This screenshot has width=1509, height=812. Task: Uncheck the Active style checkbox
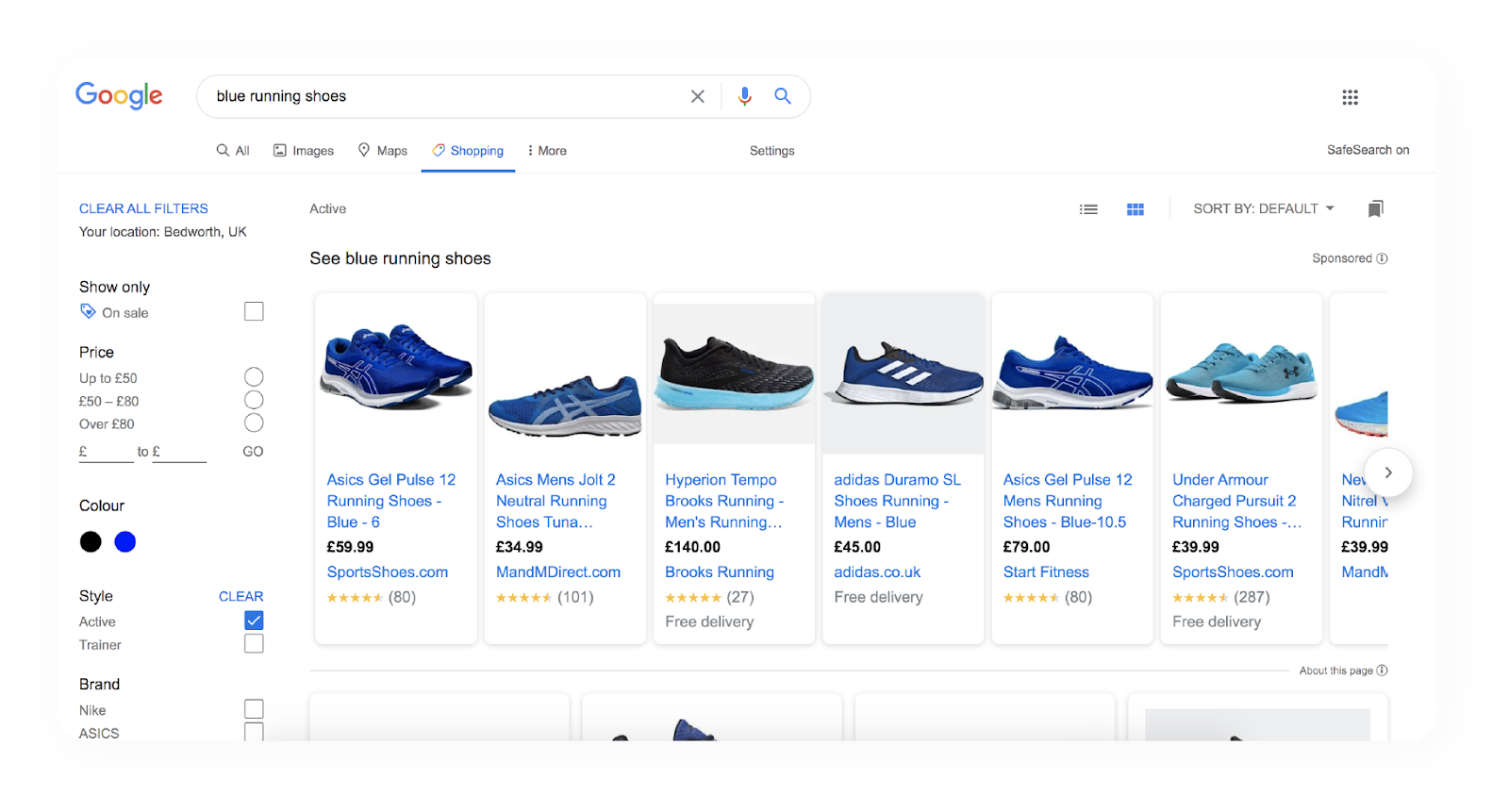click(254, 621)
